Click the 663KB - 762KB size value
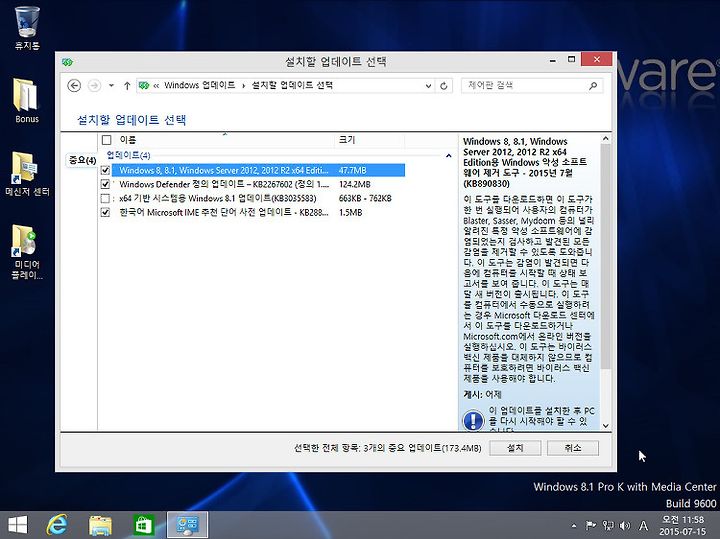 click(365, 198)
